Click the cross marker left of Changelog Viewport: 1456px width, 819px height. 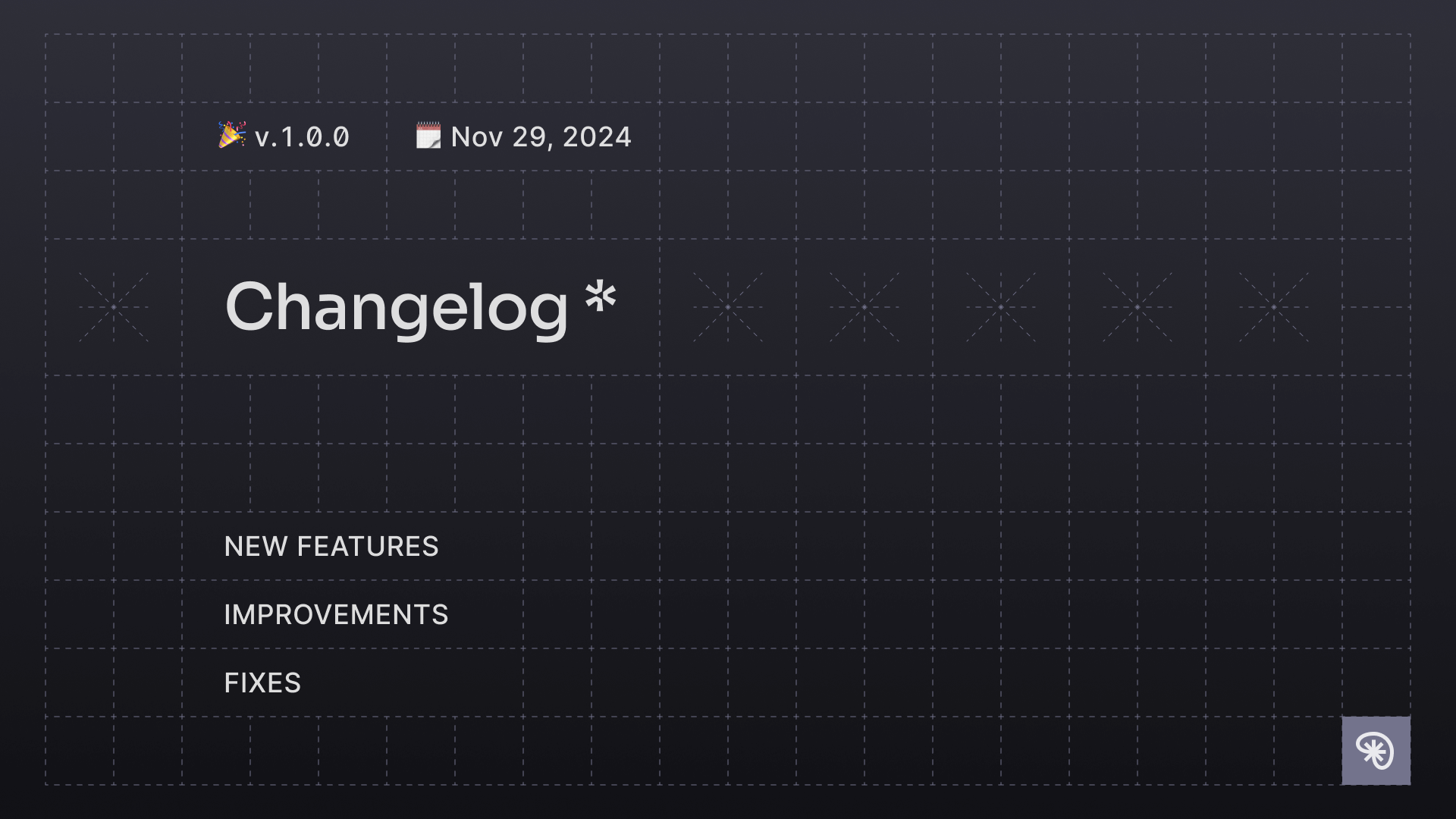[114, 307]
